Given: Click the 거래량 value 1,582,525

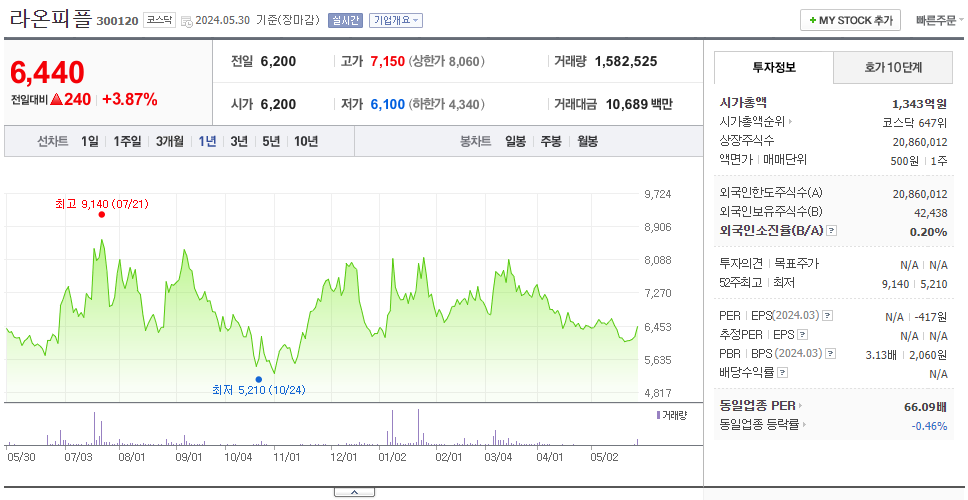Looking at the screenshot, I should coord(626,61).
